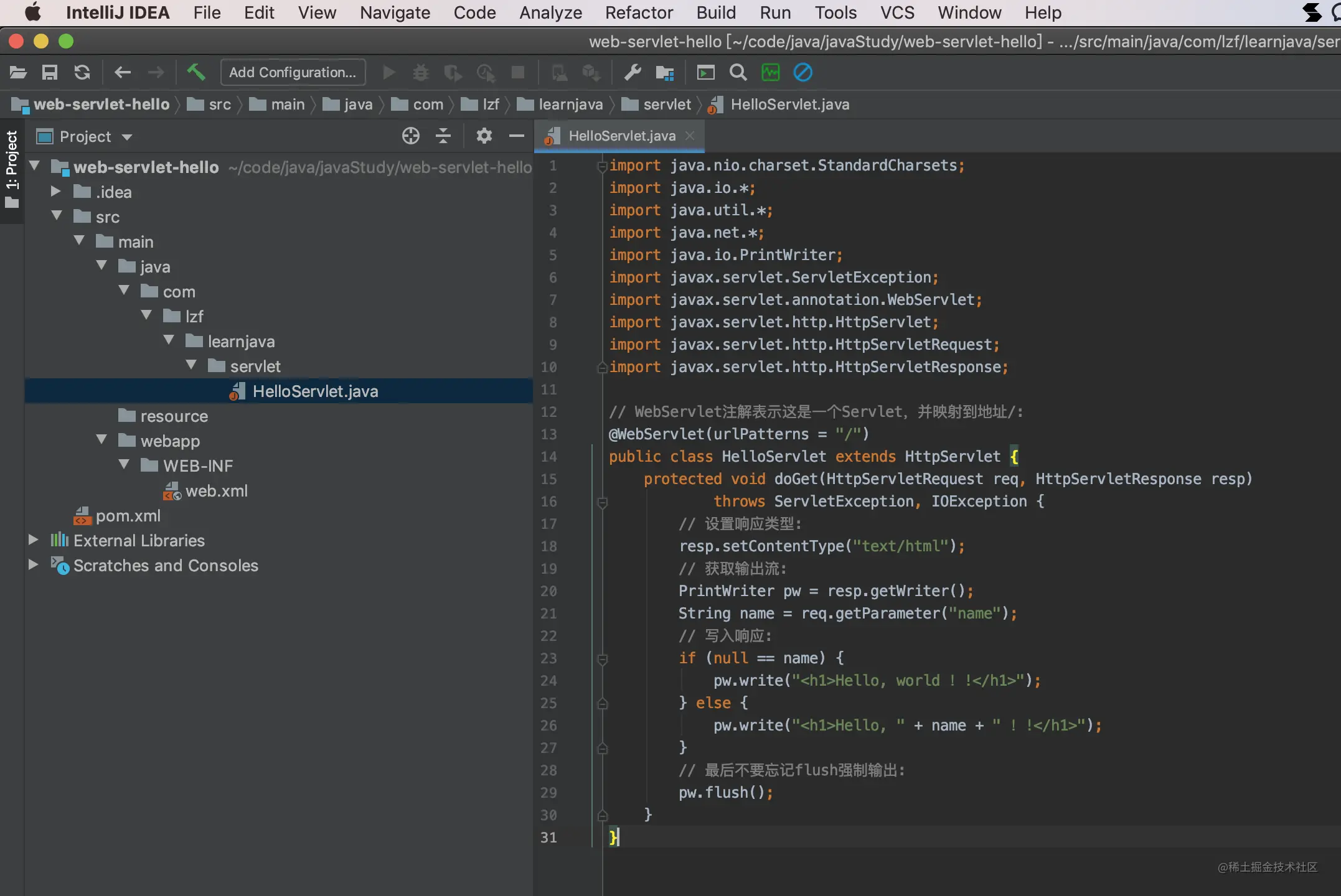Viewport: 1341px width, 896px height.
Task: Click the Apple logo menu
Action: [32, 12]
